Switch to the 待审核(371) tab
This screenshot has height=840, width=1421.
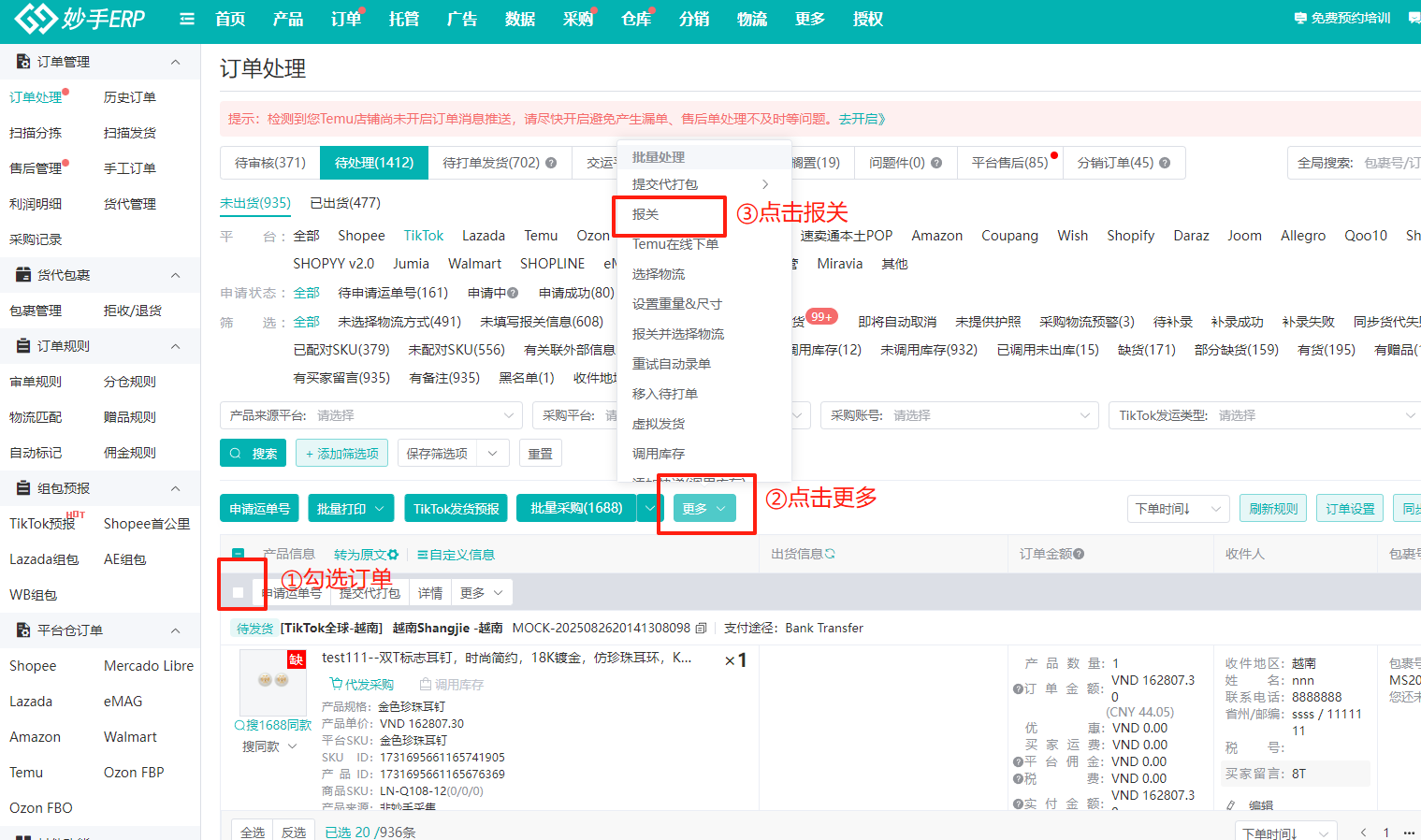pos(270,163)
